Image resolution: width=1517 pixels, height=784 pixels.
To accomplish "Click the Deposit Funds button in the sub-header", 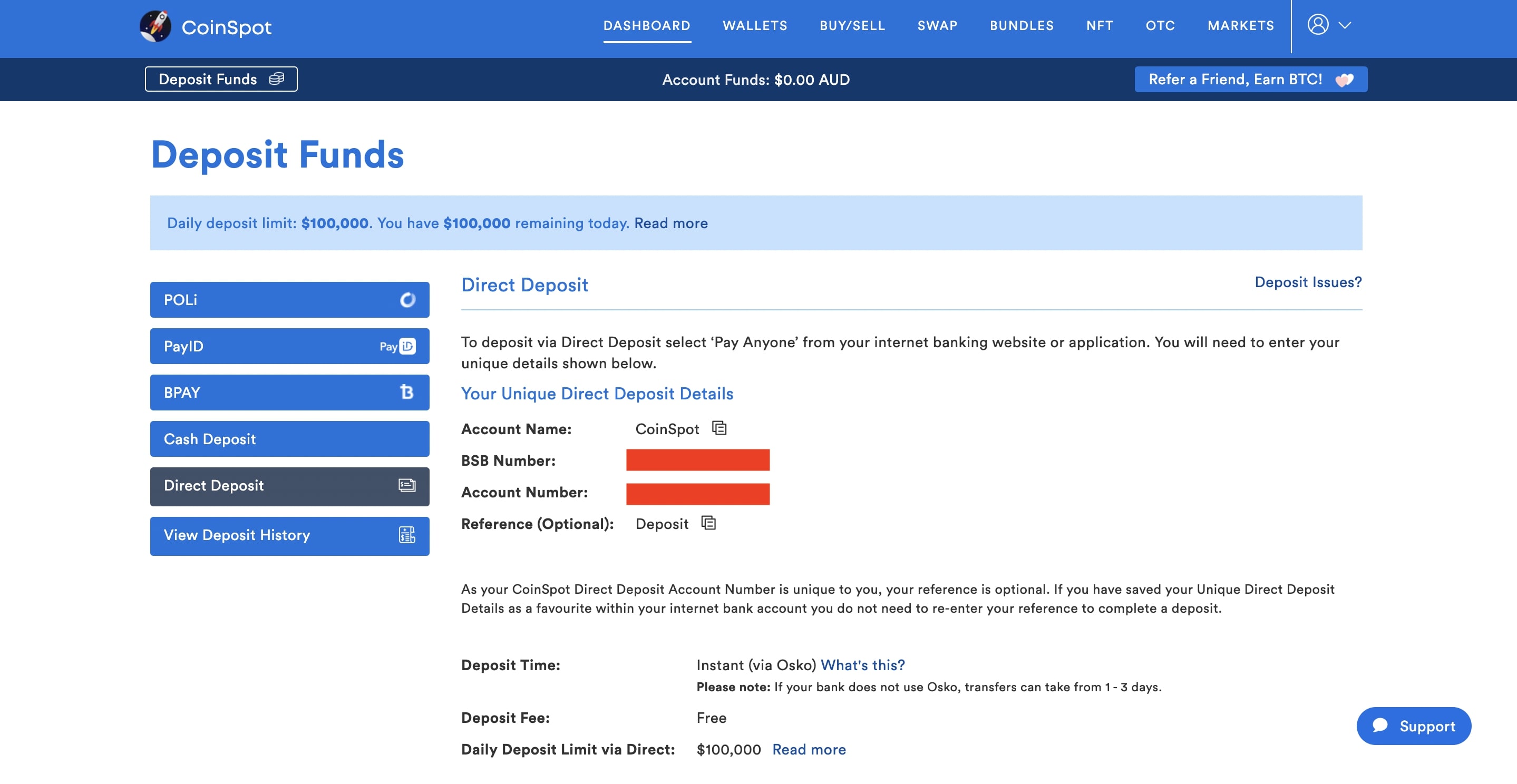I will (221, 79).
